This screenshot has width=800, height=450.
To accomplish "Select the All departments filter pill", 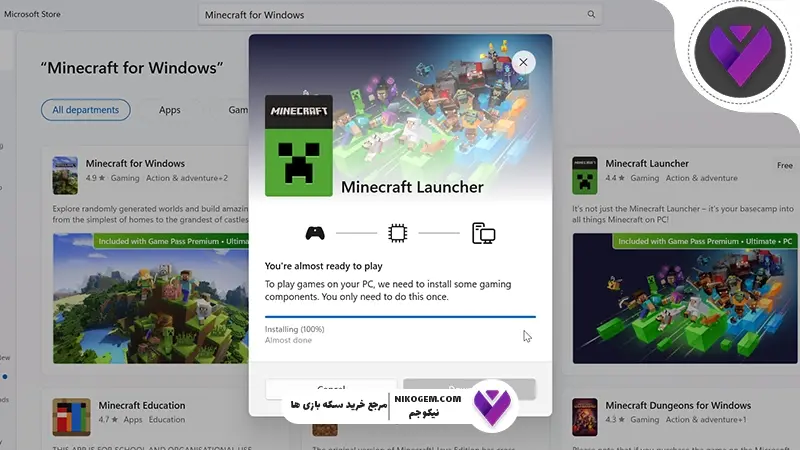I will click(86, 110).
